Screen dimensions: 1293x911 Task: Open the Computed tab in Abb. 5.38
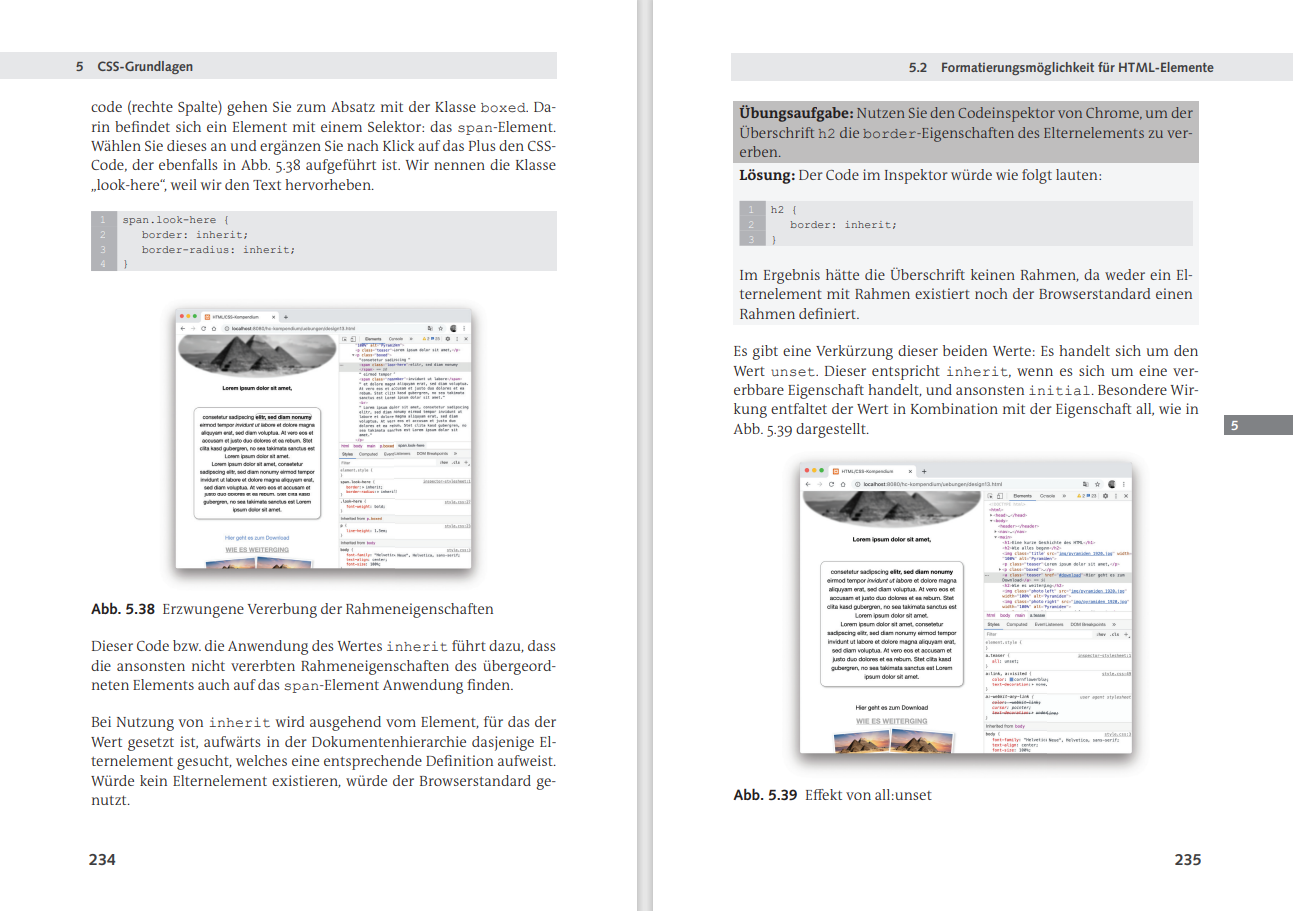pyautogui.click(x=368, y=454)
